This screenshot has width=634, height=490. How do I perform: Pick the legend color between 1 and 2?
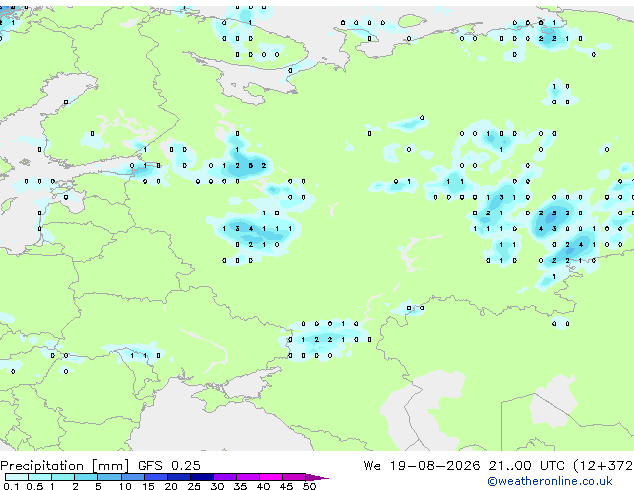63,477
